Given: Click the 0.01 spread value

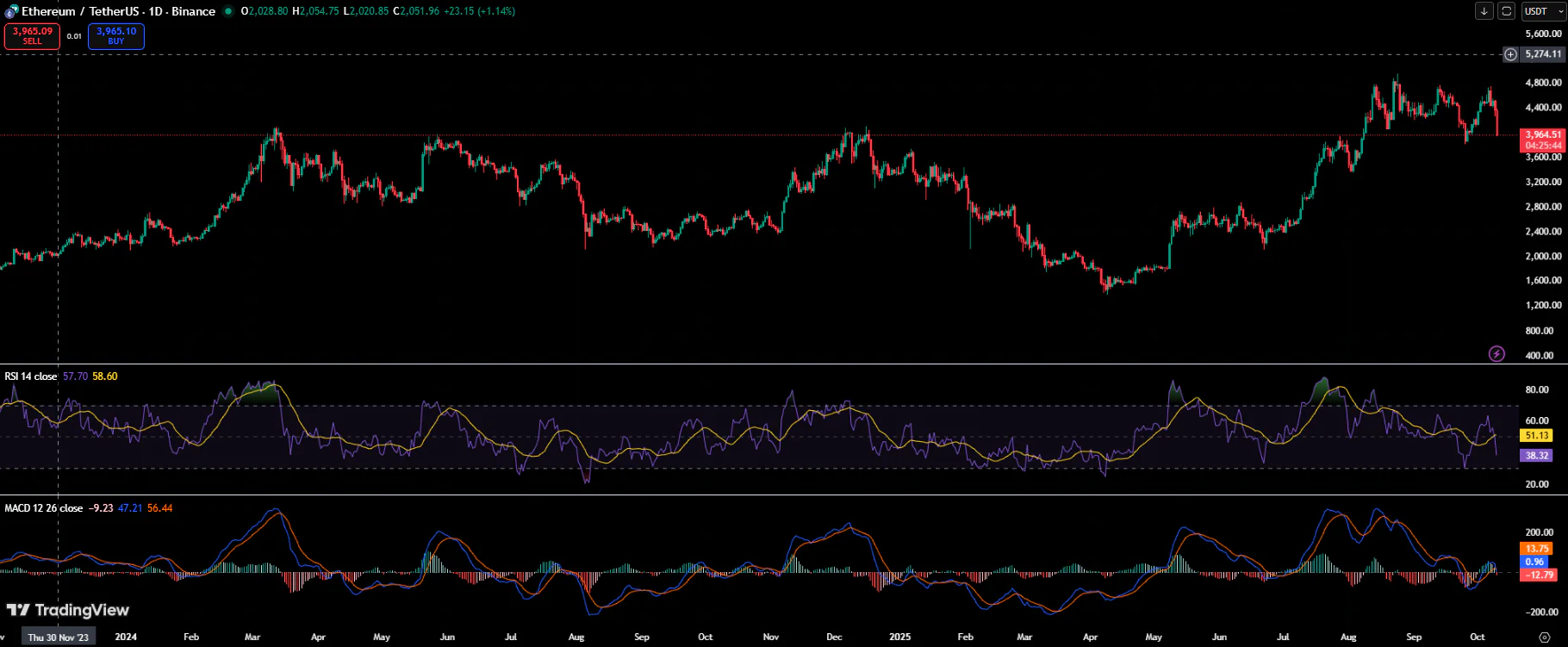Looking at the screenshot, I should pos(74,36).
